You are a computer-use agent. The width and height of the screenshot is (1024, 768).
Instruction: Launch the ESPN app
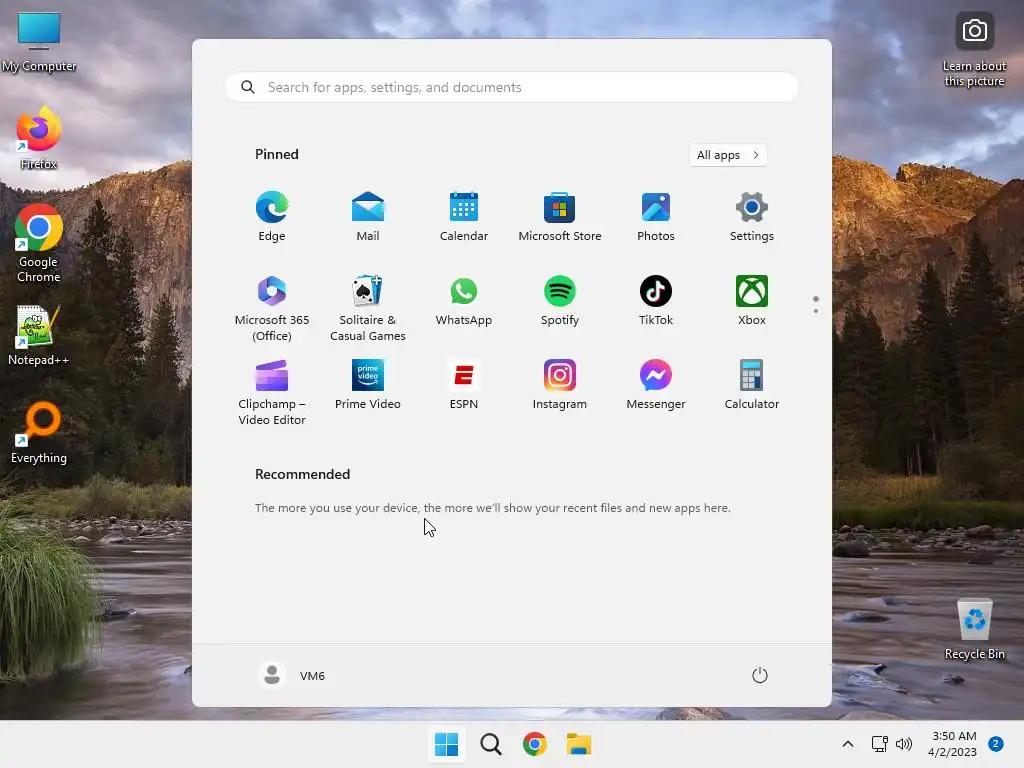coord(464,385)
